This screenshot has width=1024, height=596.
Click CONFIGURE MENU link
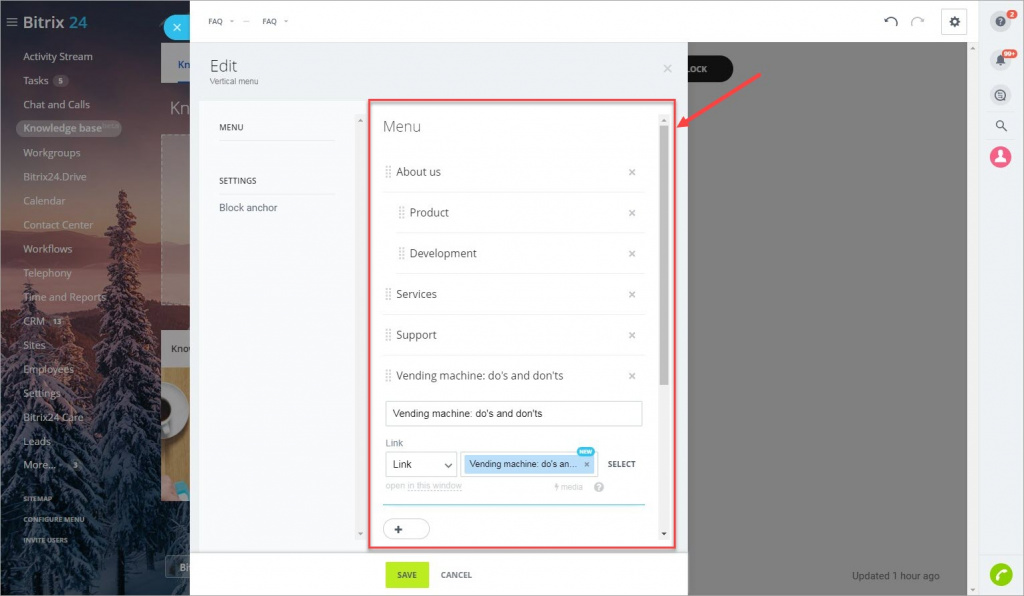click(54, 520)
